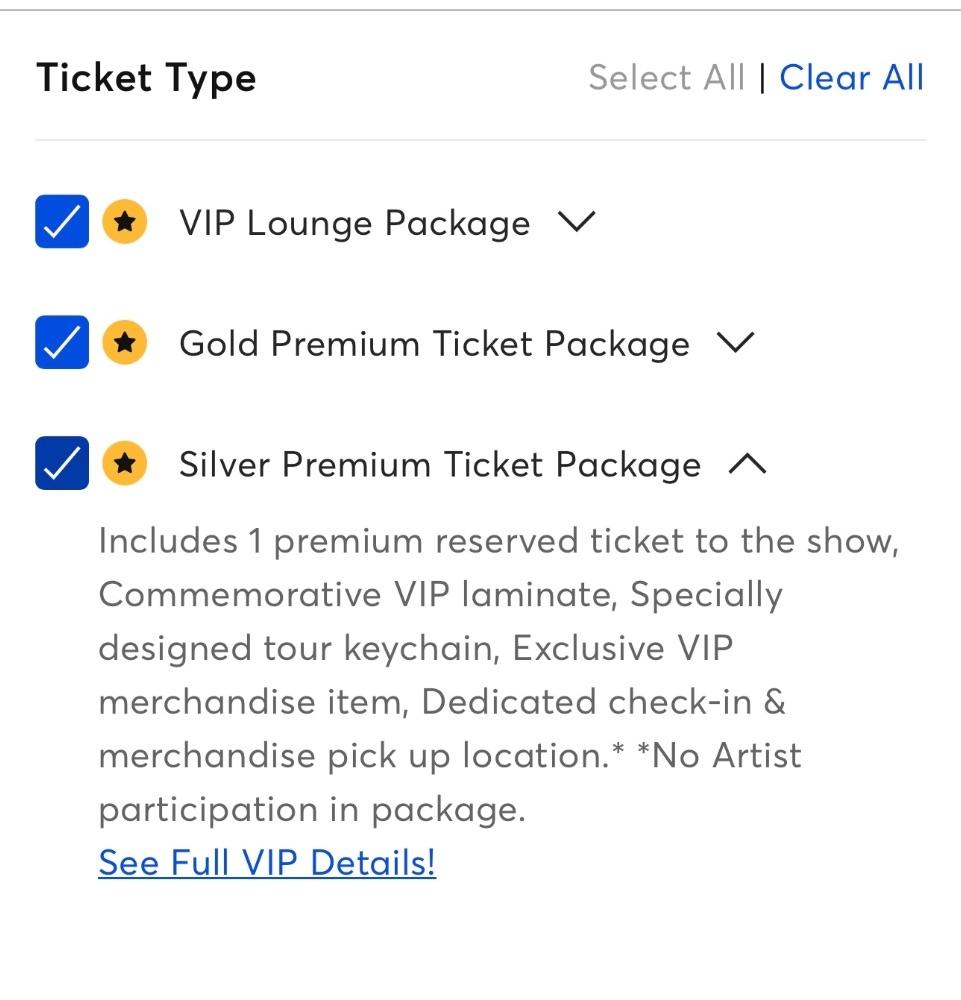Toggle off the Silver Premium Ticket Package checkbox
This screenshot has width=961, height=1000.
tap(62, 463)
